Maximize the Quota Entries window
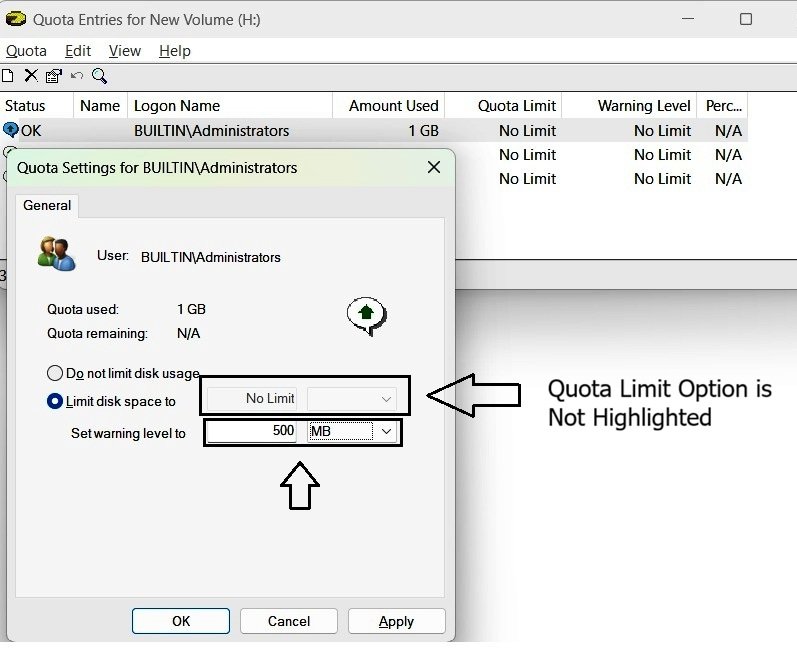 (746, 19)
